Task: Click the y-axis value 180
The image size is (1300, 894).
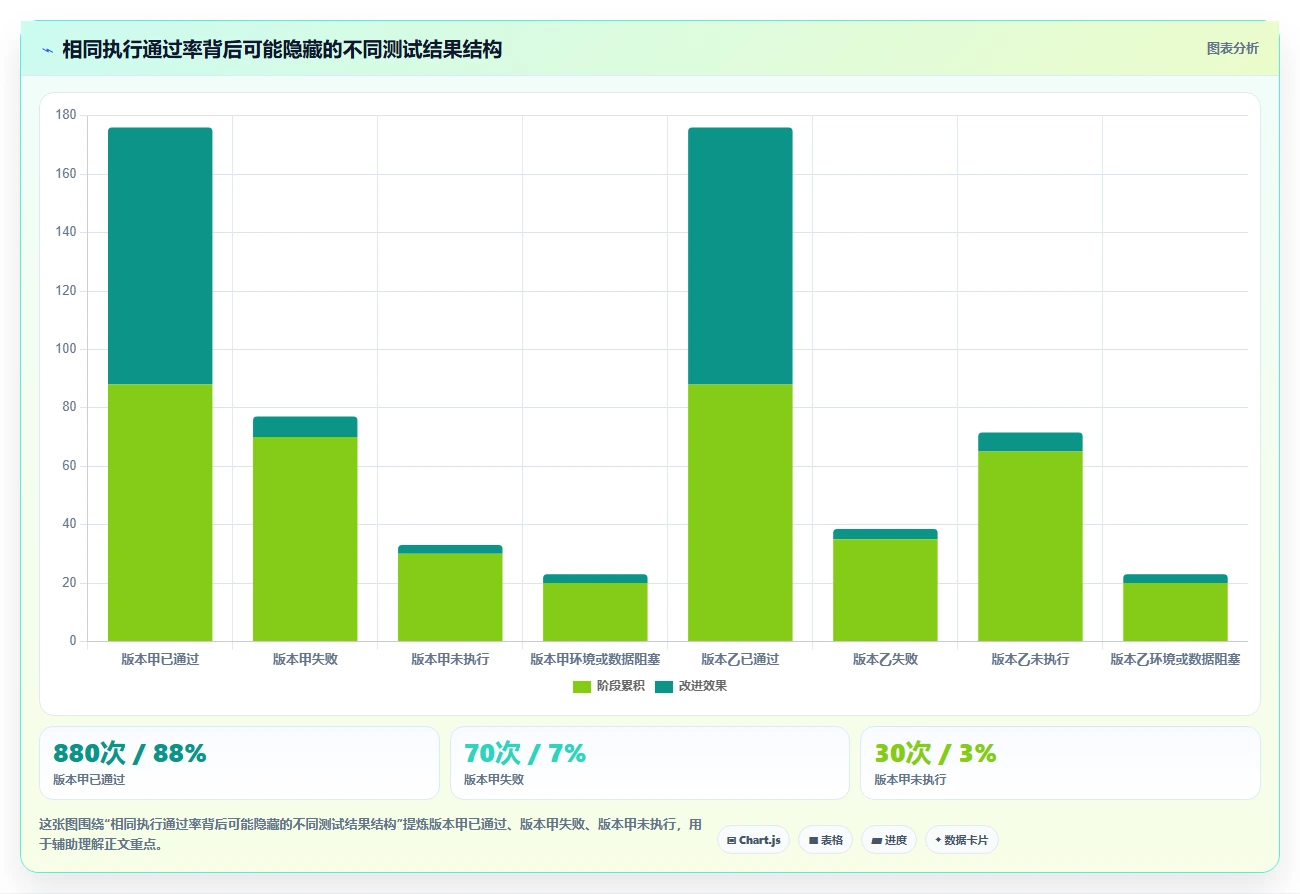Action: (66, 115)
